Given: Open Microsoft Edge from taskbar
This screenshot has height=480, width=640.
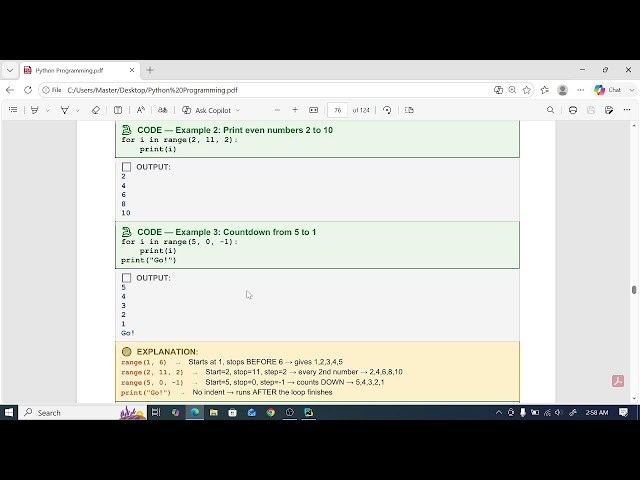Looking at the screenshot, I should [195, 413].
